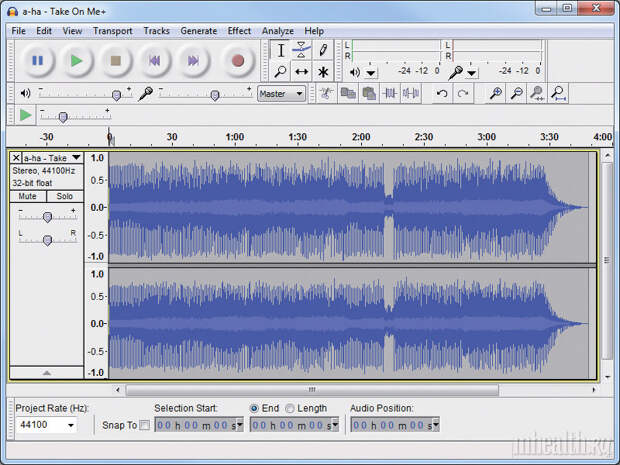Select the Multi-Tool asterisk mode
Viewport: 620px width, 465px height.
(x=323, y=72)
